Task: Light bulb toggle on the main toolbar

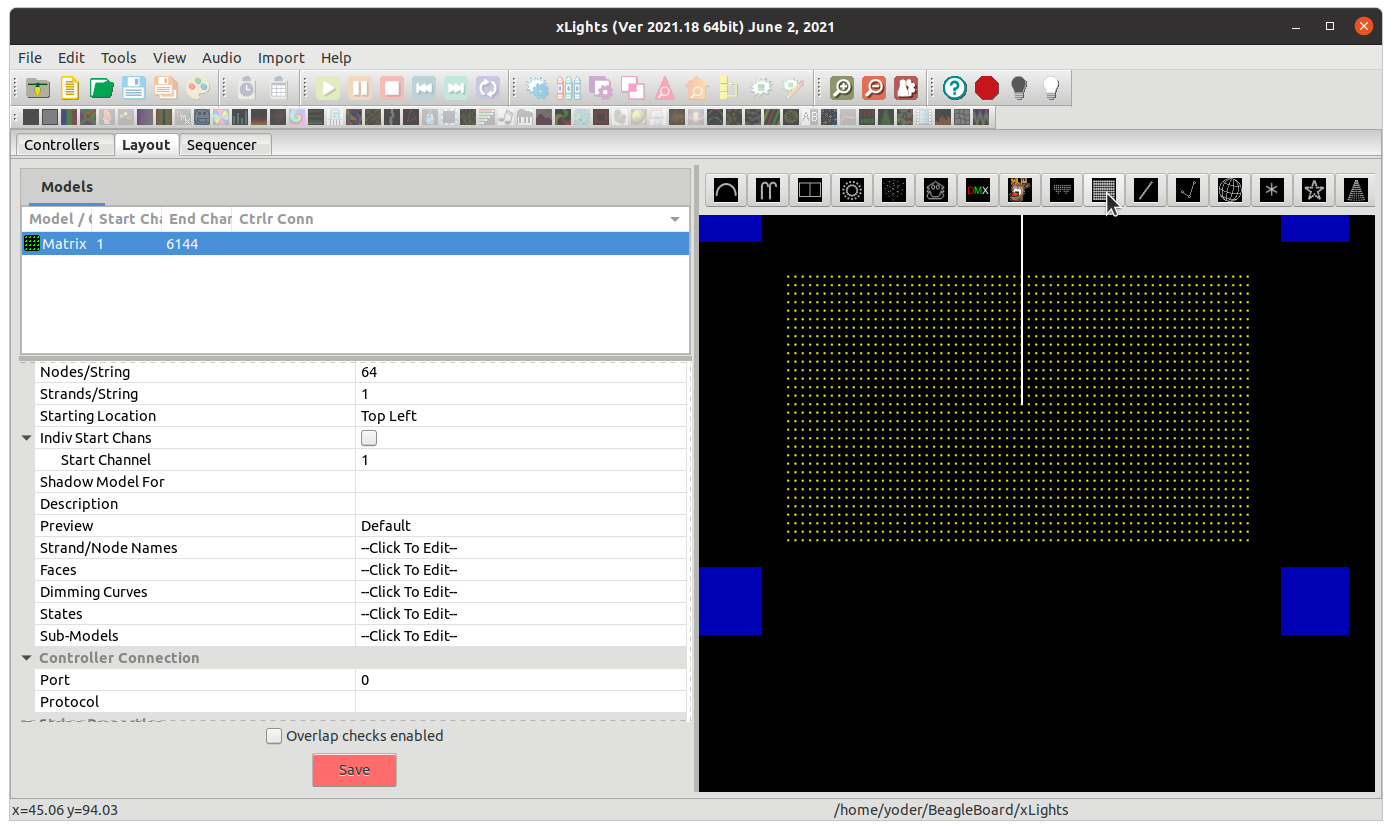Action: pos(1018,88)
